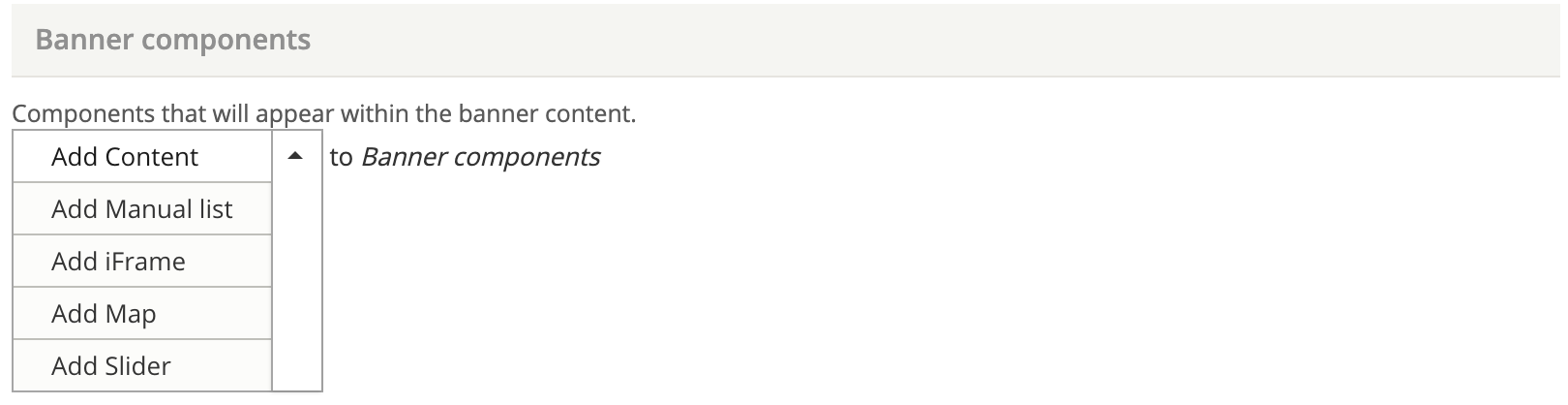Click the "Components that will appear" help text
The width and height of the screenshot is (1568, 405).
click(x=323, y=113)
